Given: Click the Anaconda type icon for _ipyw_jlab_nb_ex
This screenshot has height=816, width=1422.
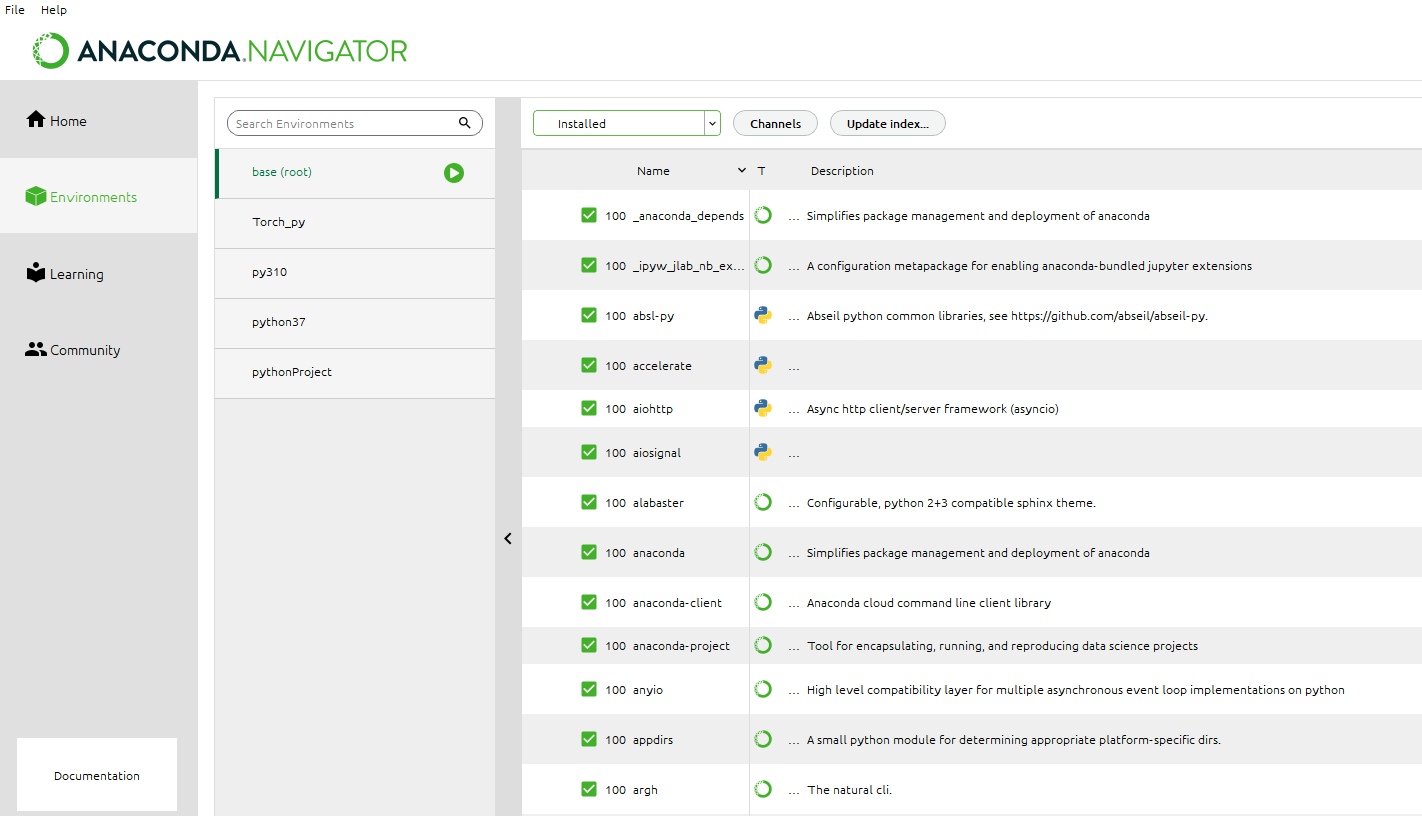Looking at the screenshot, I should pos(763,265).
